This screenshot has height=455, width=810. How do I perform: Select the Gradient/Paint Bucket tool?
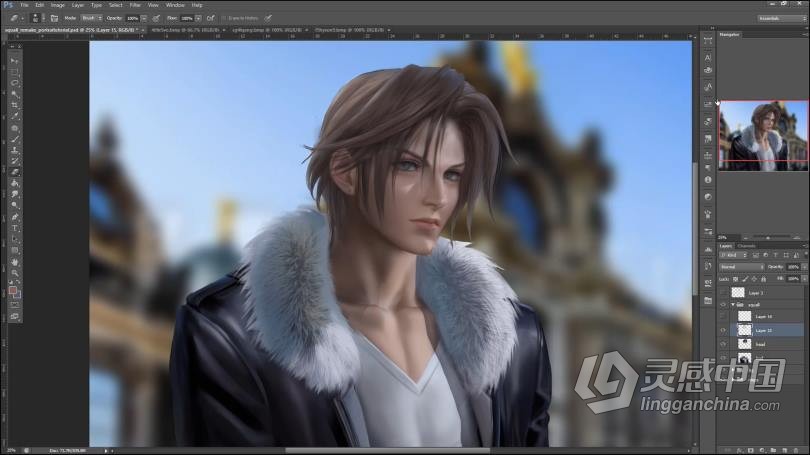pos(14,183)
